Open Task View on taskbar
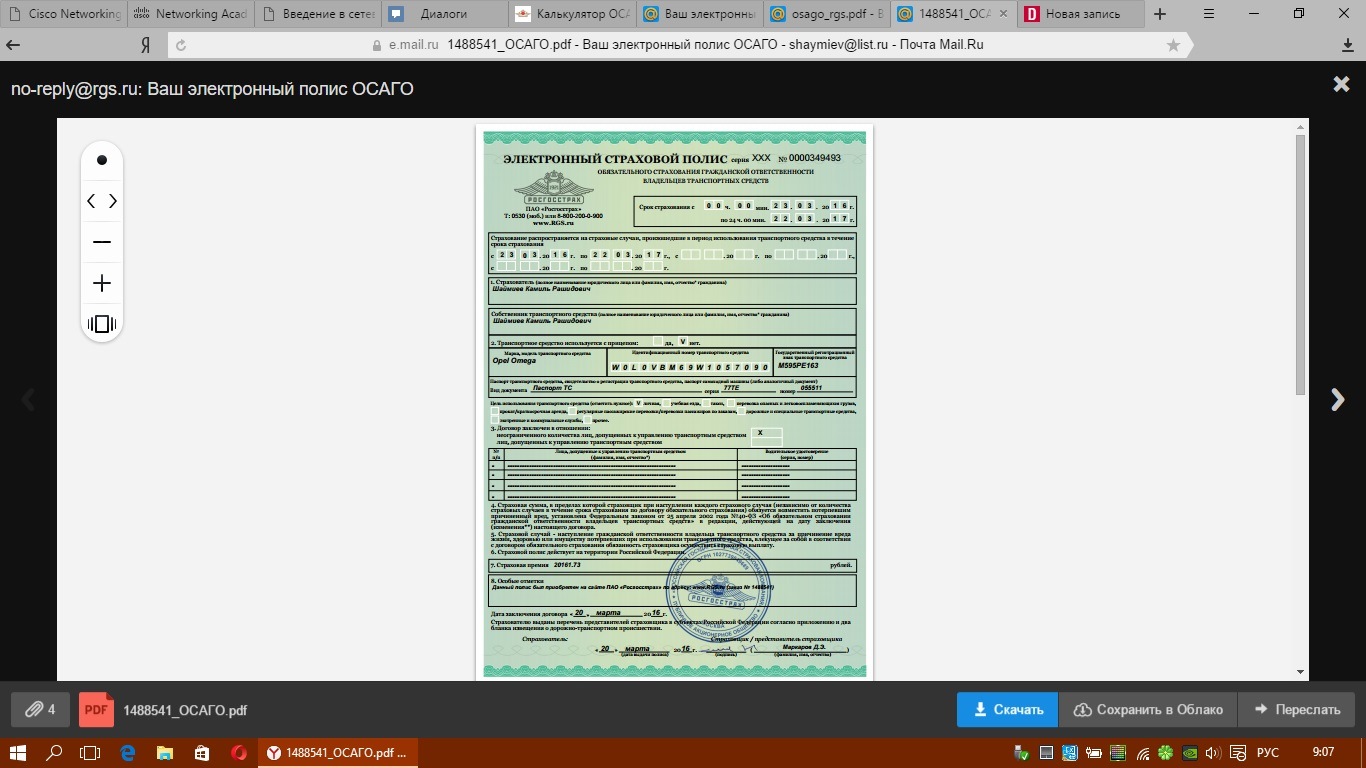Viewport: 1366px width, 768px height. click(91, 752)
